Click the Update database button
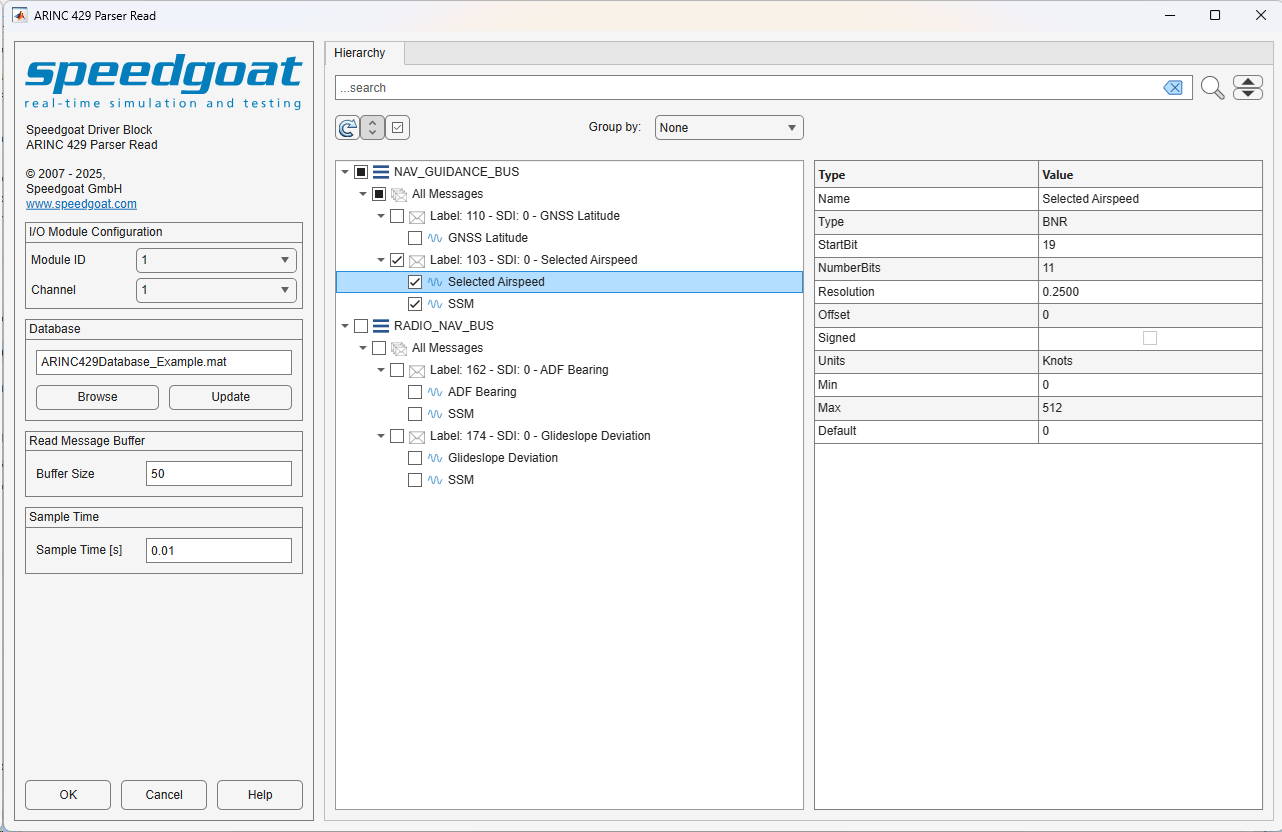The image size is (1282, 832). tap(230, 397)
